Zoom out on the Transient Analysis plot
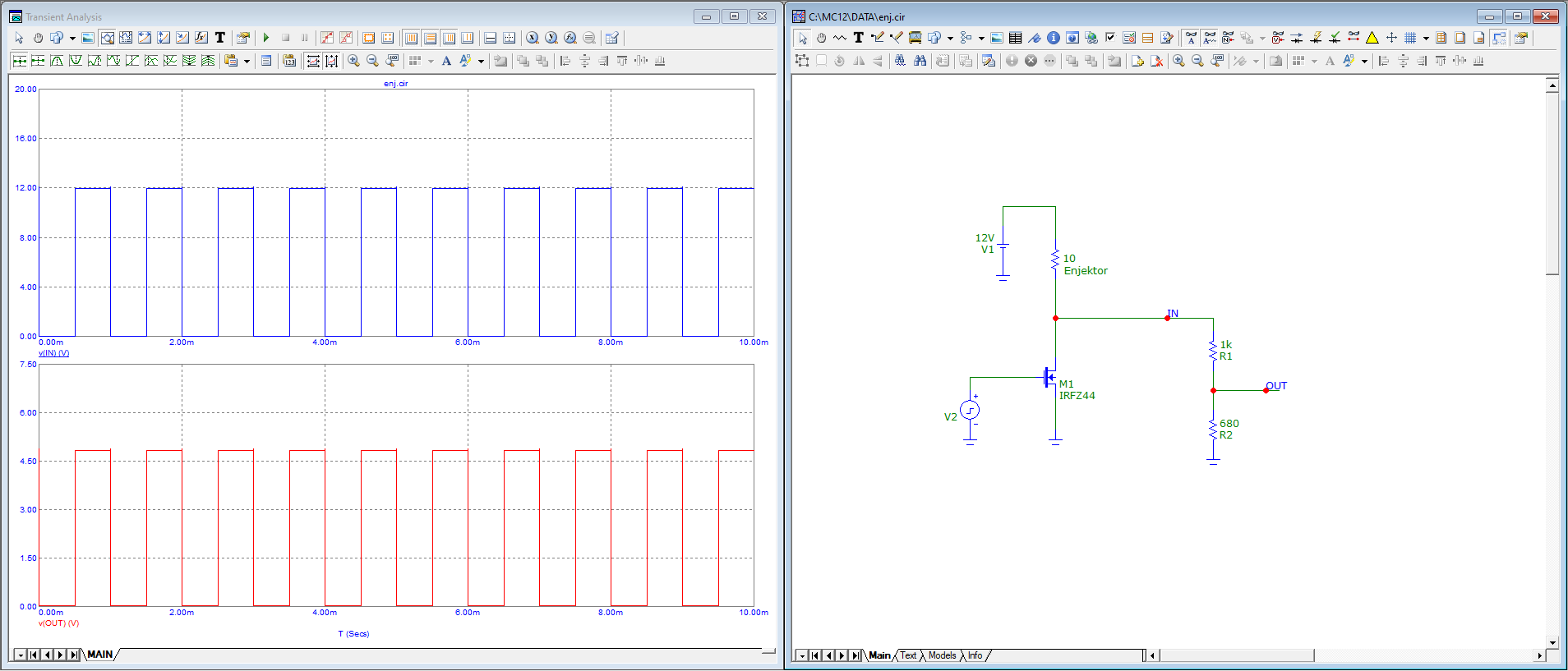The image size is (1568, 671). 372,61
